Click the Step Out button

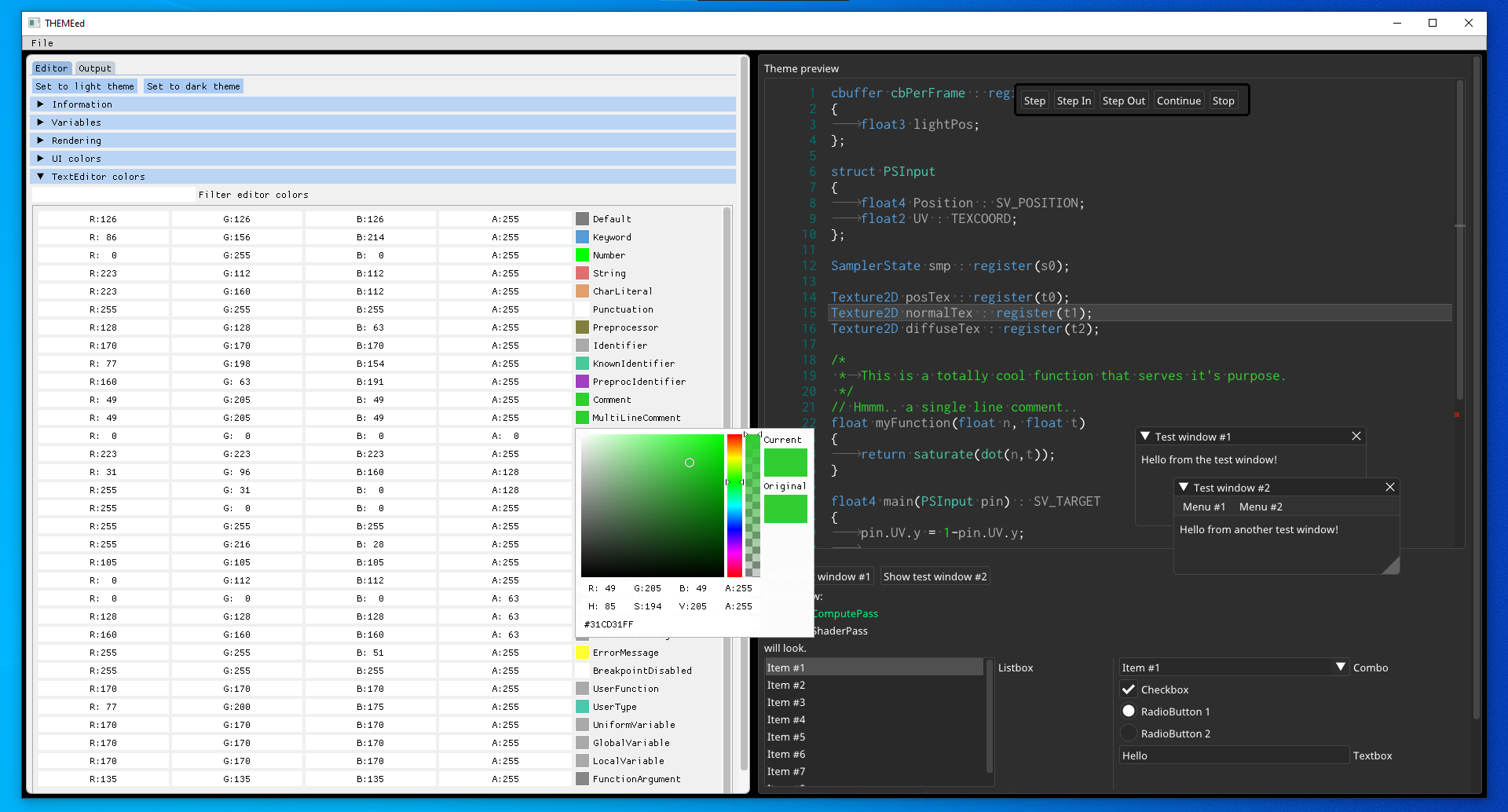1124,101
